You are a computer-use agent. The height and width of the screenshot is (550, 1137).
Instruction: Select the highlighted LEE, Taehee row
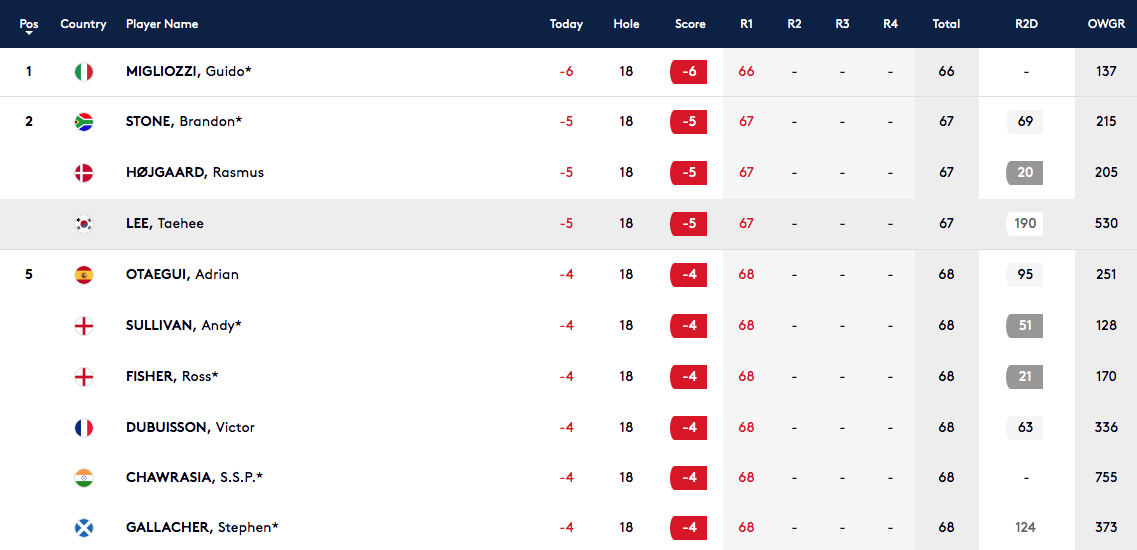click(x=568, y=224)
